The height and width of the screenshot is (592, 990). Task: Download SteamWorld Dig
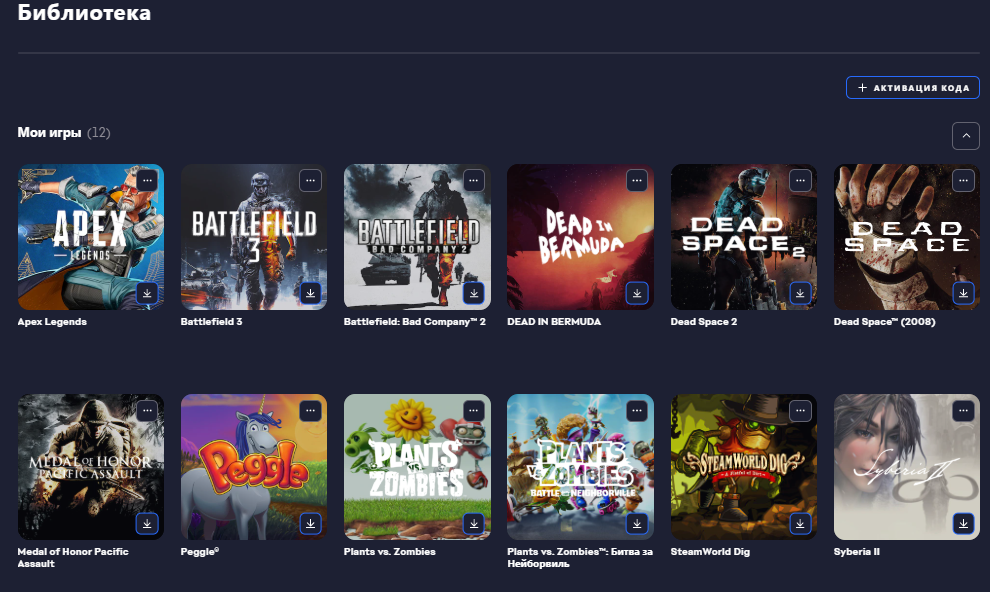(x=800, y=524)
